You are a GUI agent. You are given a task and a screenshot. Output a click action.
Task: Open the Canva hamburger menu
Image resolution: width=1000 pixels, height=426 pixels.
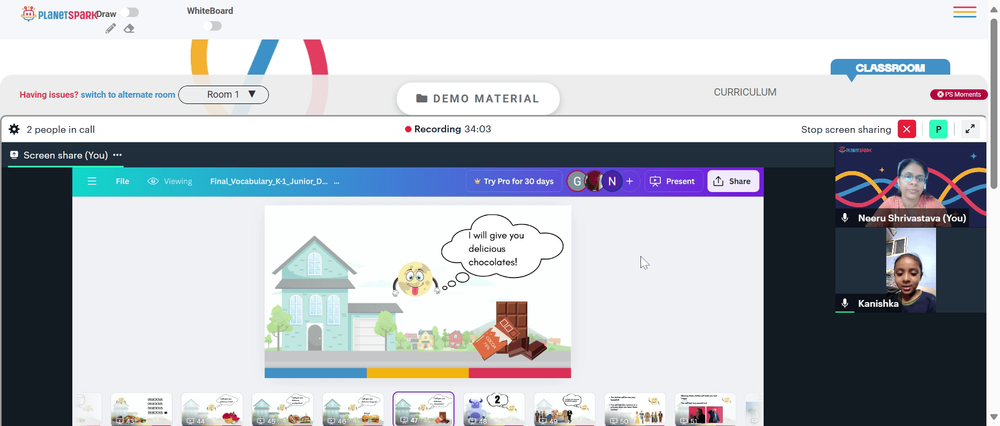click(x=92, y=181)
